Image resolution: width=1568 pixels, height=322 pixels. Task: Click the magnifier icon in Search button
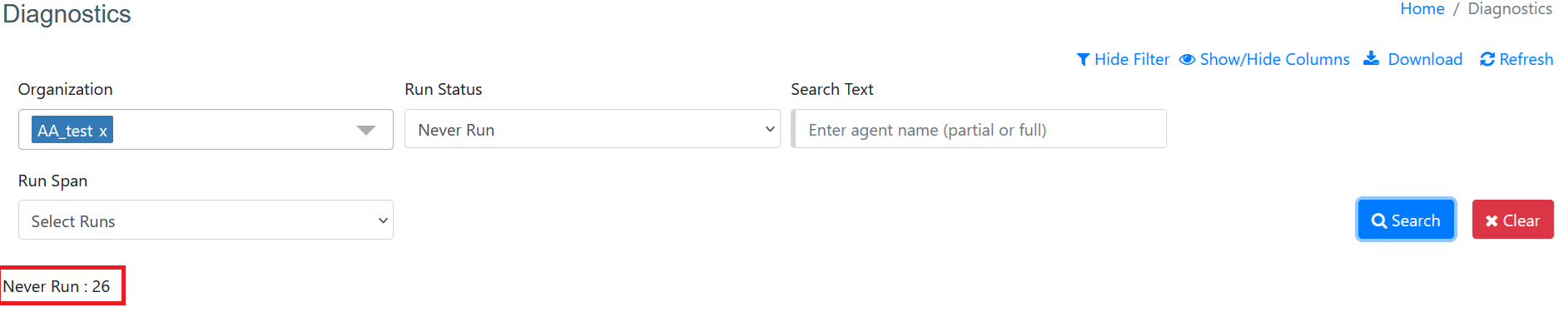[1379, 221]
